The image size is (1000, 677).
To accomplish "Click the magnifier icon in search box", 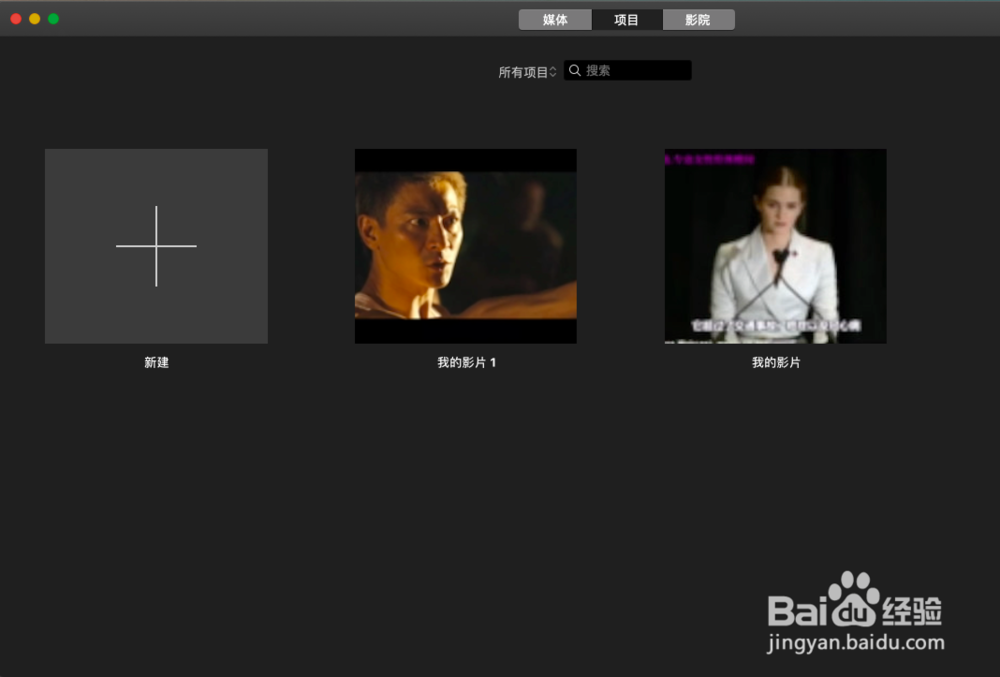I will tap(575, 70).
